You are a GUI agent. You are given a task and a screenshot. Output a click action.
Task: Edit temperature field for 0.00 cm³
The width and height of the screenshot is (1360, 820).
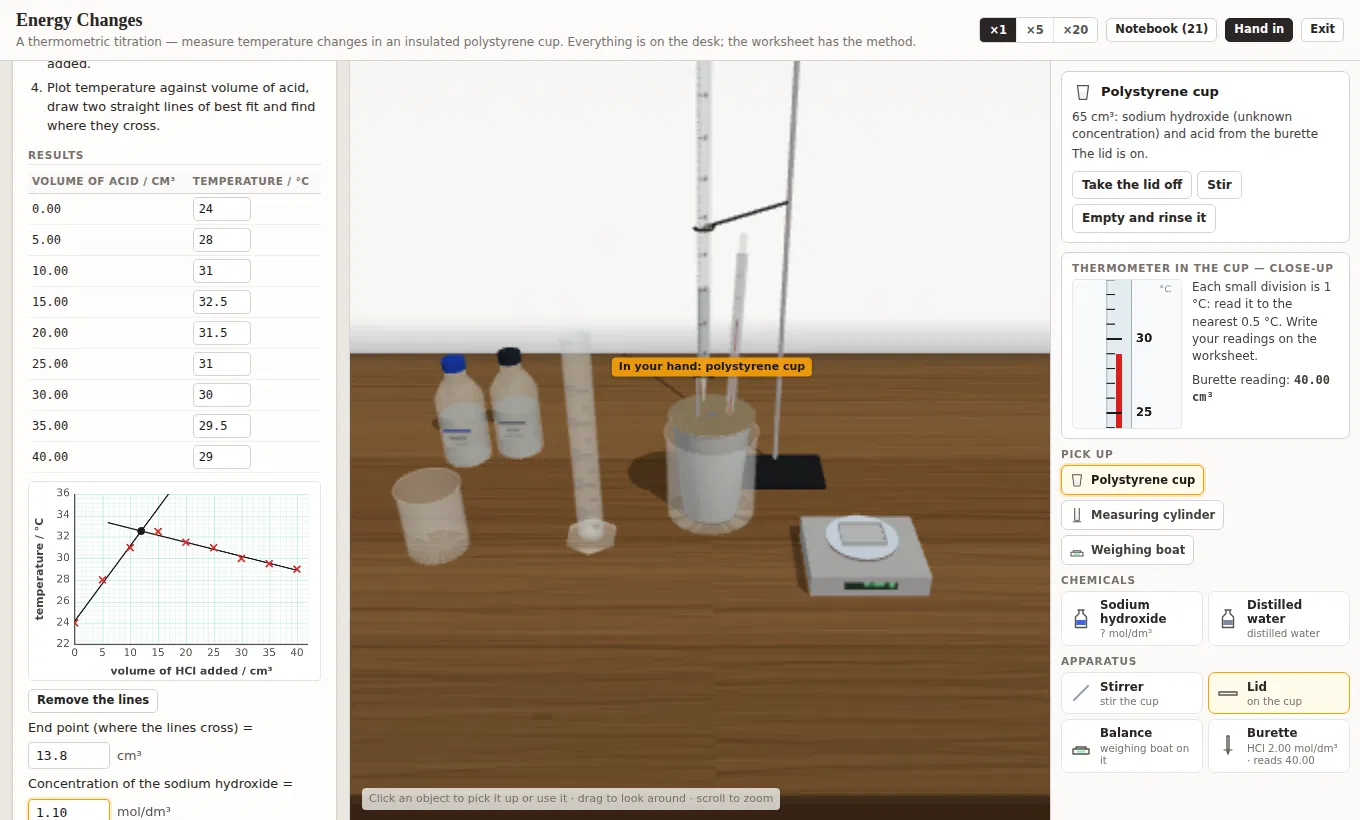[x=221, y=209]
